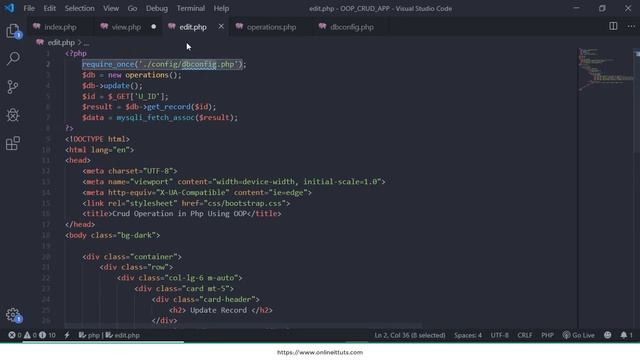
Task: Open the Debug menu
Action: point(157,8)
